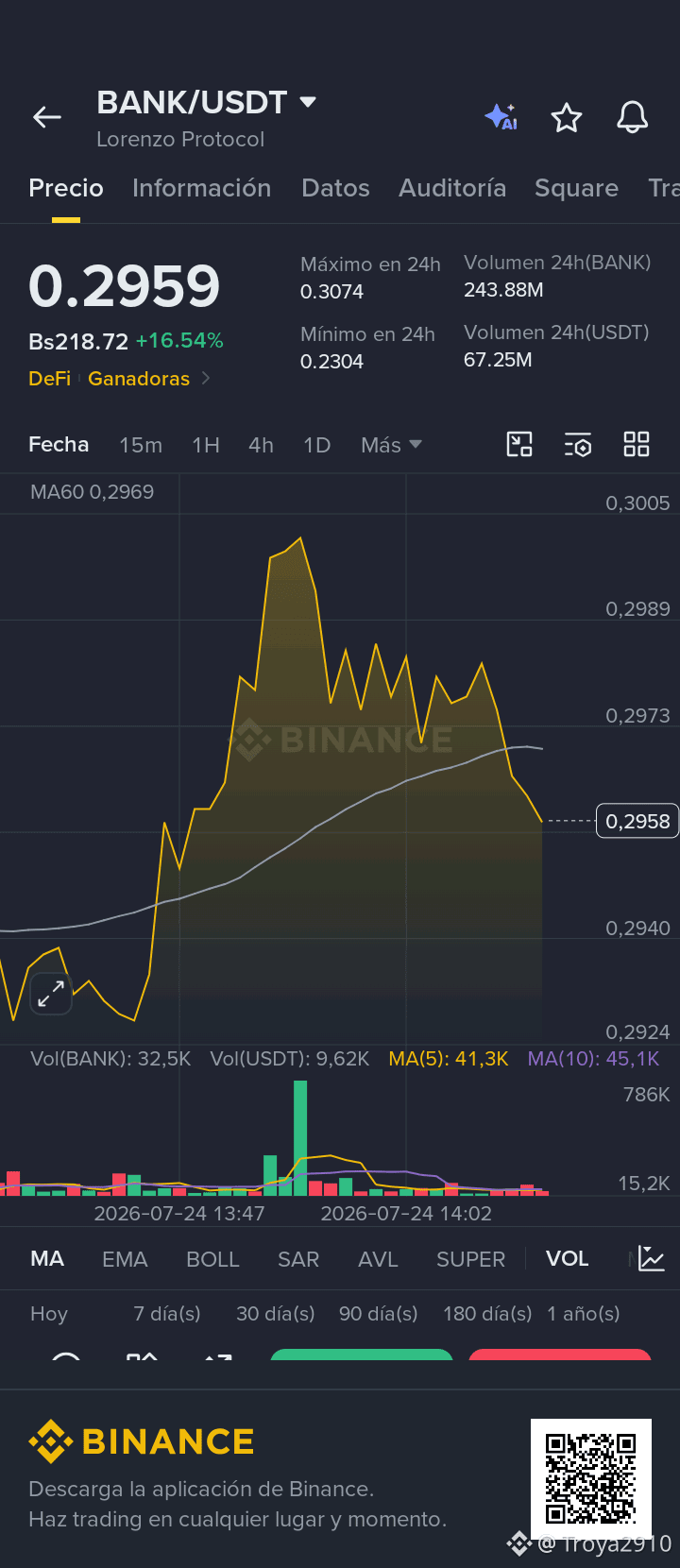Select the 4h timeframe
The width and height of the screenshot is (680, 1568).
tap(261, 445)
